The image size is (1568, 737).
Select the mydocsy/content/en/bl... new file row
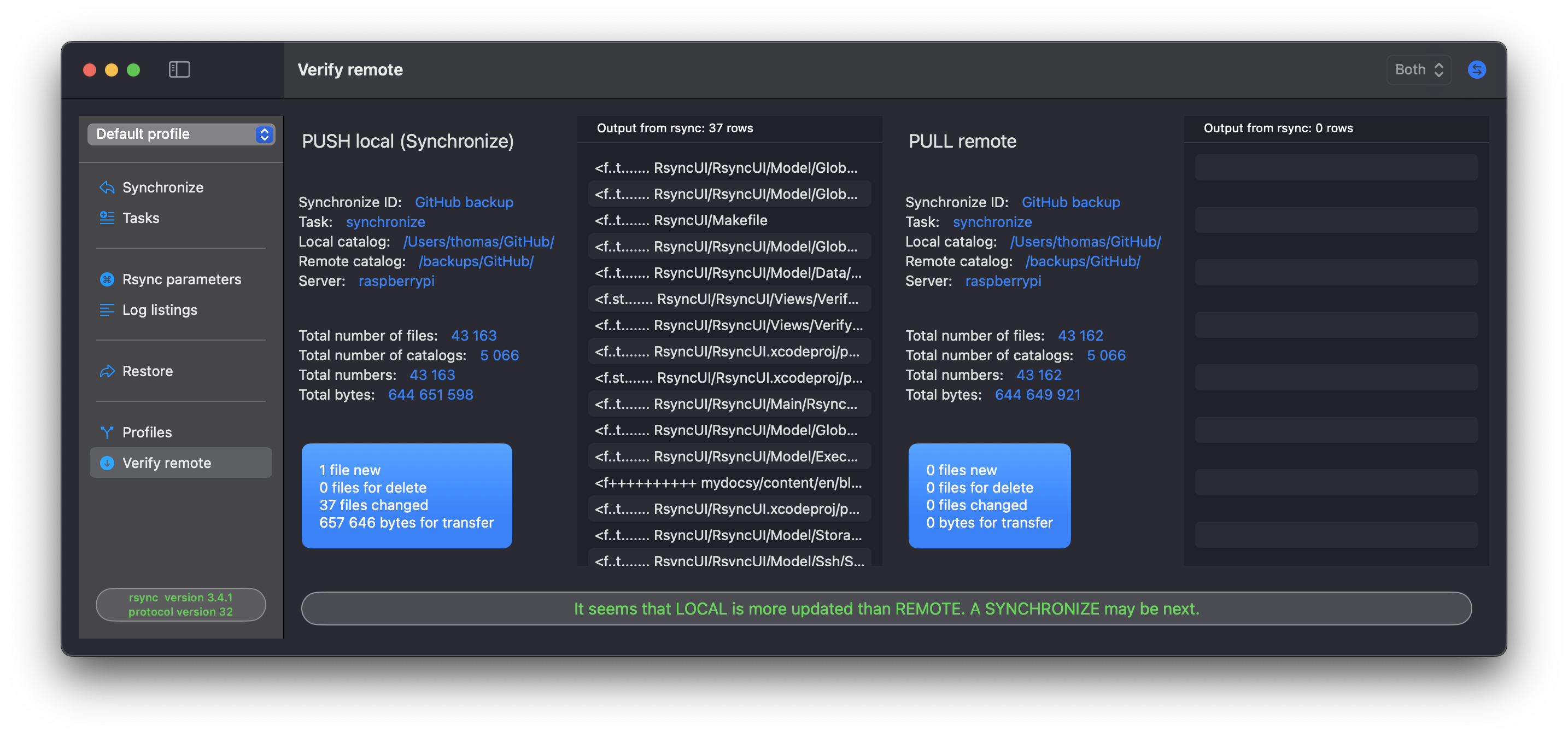click(x=729, y=482)
